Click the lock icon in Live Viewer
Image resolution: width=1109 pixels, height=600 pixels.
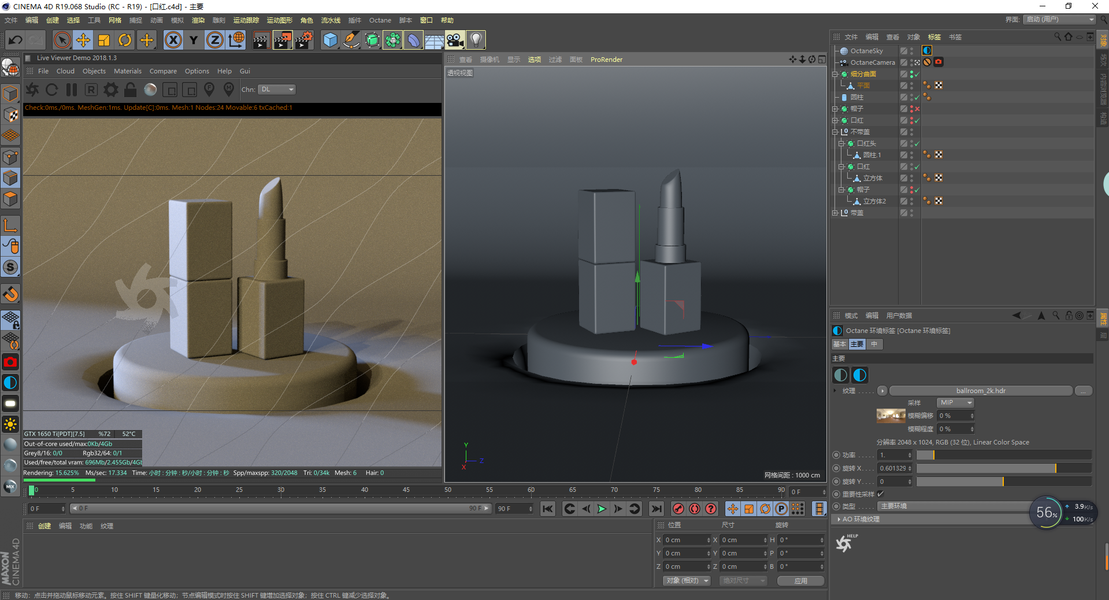(131, 90)
